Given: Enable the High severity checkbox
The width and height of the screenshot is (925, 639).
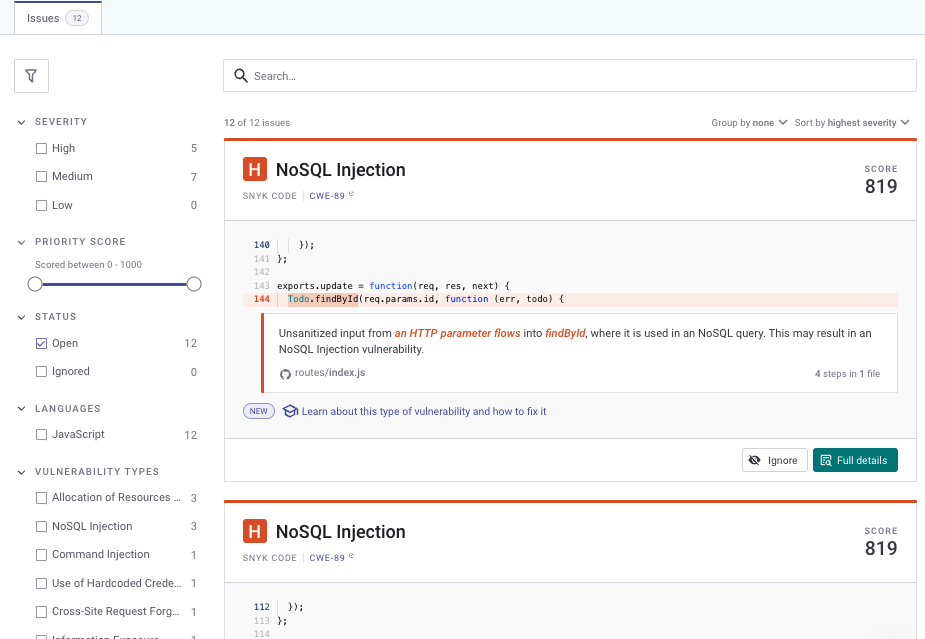Looking at the screenshot, I should tap(41, 148).
